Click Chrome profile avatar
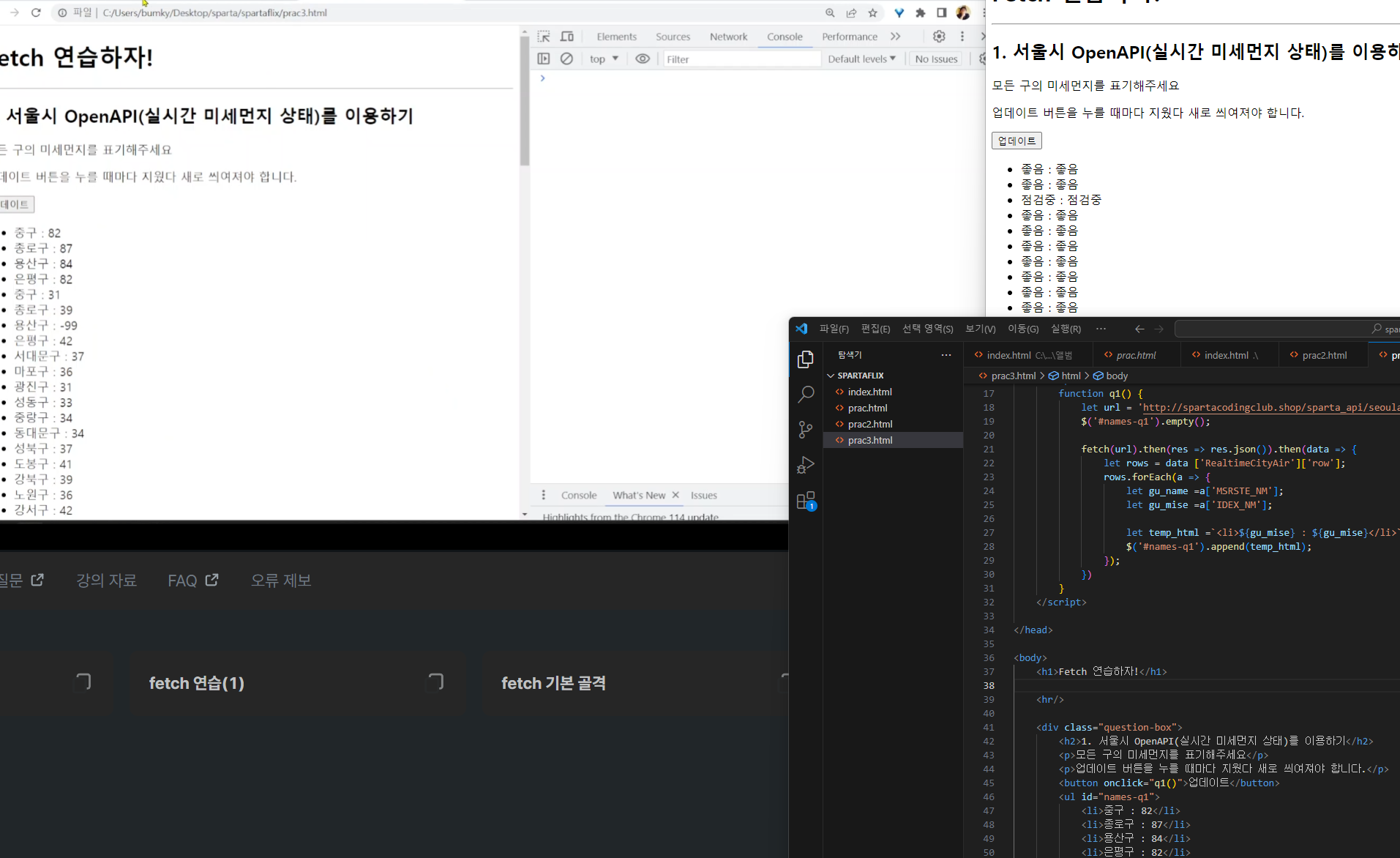Image resolution: width=1400 pixels, height=858 pixels. point(963,12)
